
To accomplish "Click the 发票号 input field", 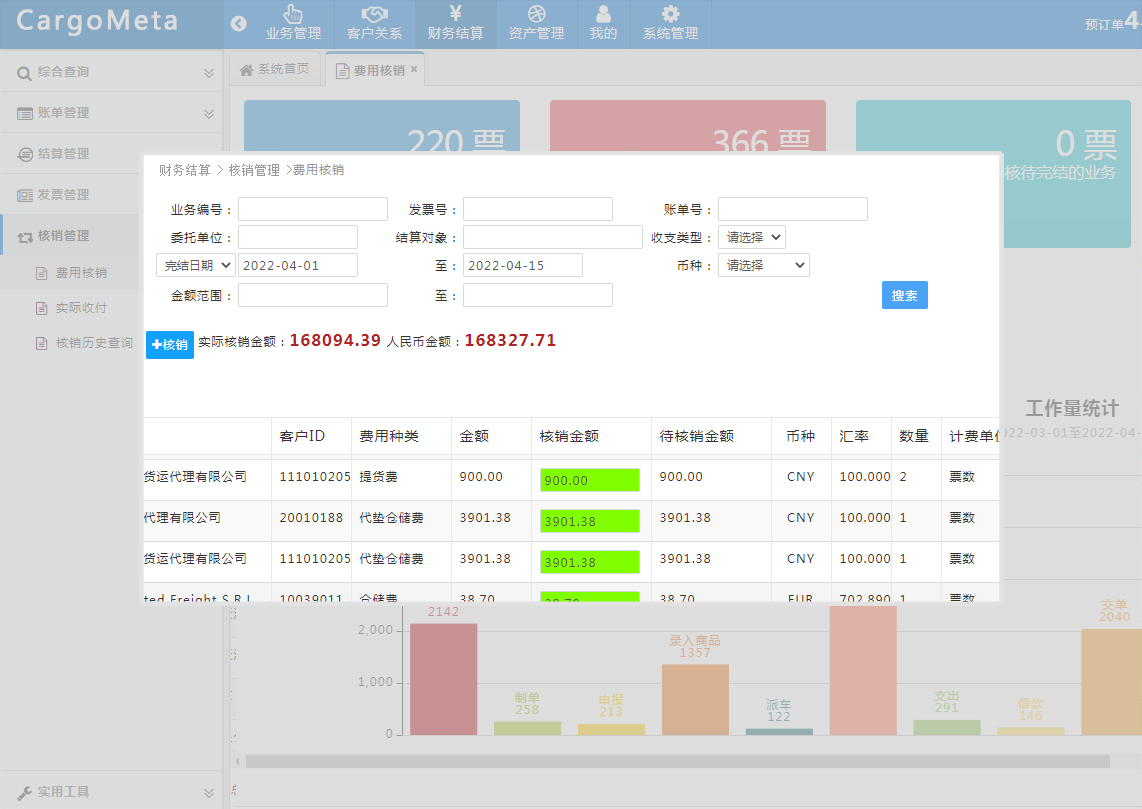I will point(537,209).
